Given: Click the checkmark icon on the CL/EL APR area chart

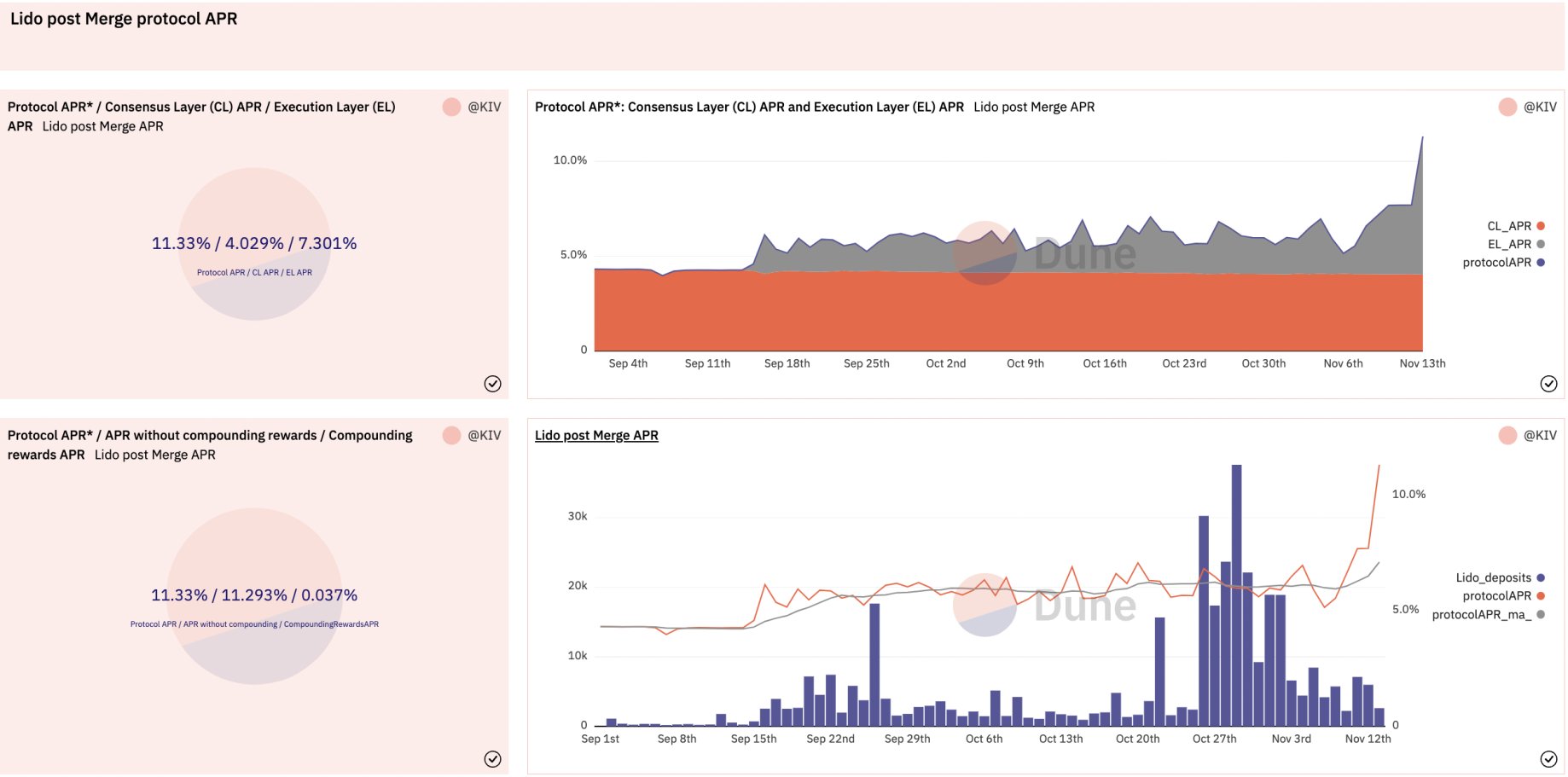Looking at the screenshot, I should (x=1548, y=384).
